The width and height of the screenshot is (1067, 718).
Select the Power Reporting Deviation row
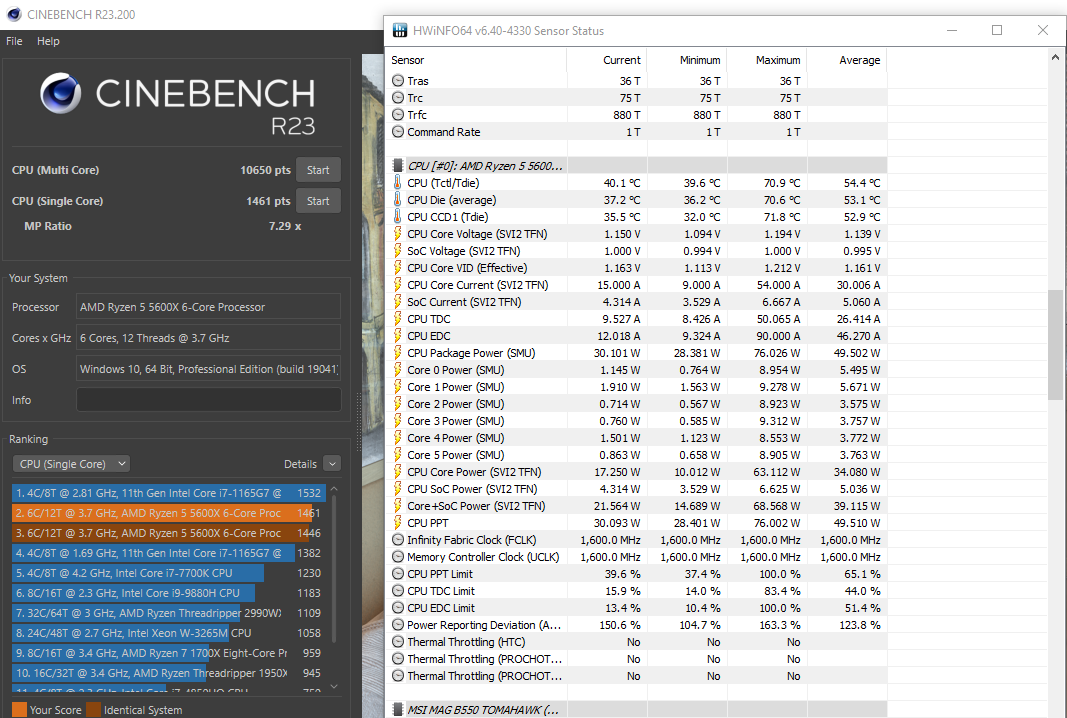coord(636,625)
